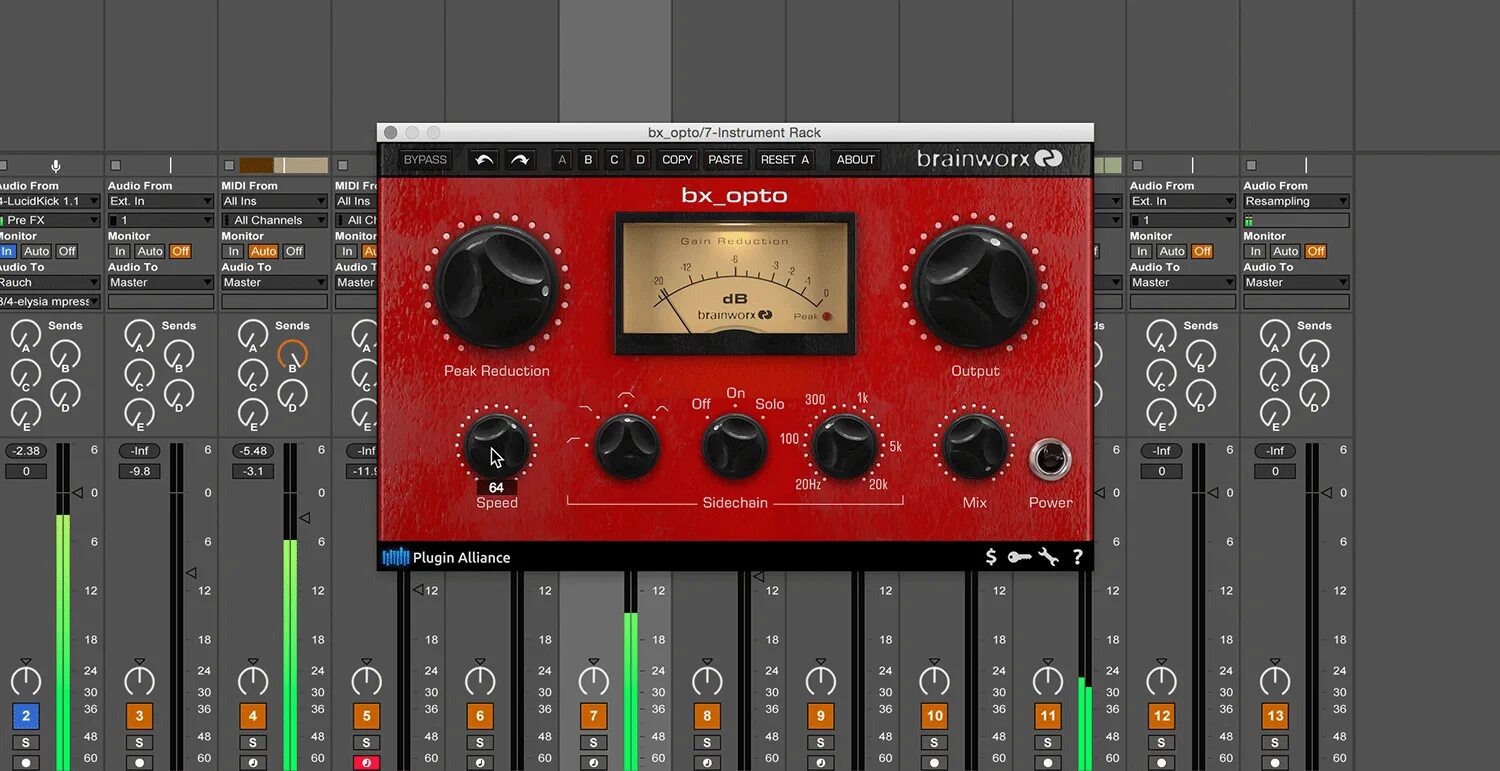Click the Sidechain Off/On/Solo selector knob
This screenshot has height=771, width=1500.
coord(735,446)
